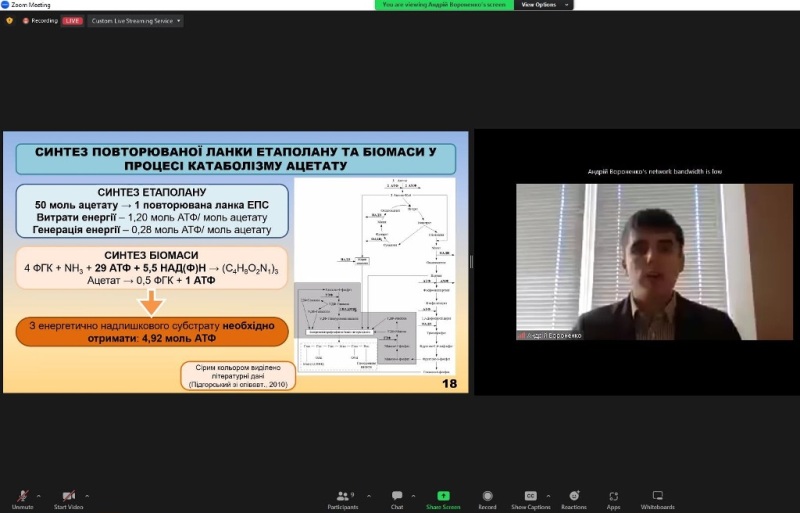Select the speaker's video thumbnail
This screenshot has height=513, width=800.
click(655, 262)
